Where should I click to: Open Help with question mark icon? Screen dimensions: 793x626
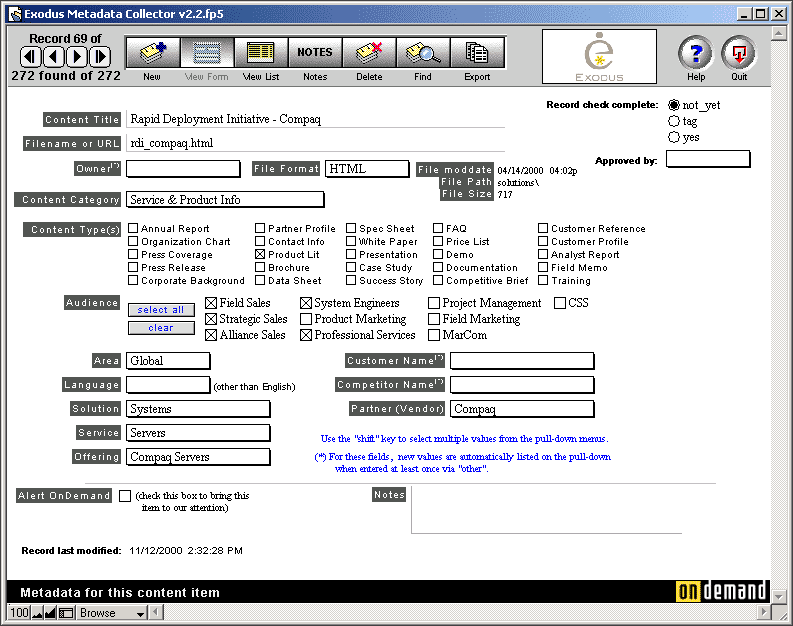[x=695, y=53]
